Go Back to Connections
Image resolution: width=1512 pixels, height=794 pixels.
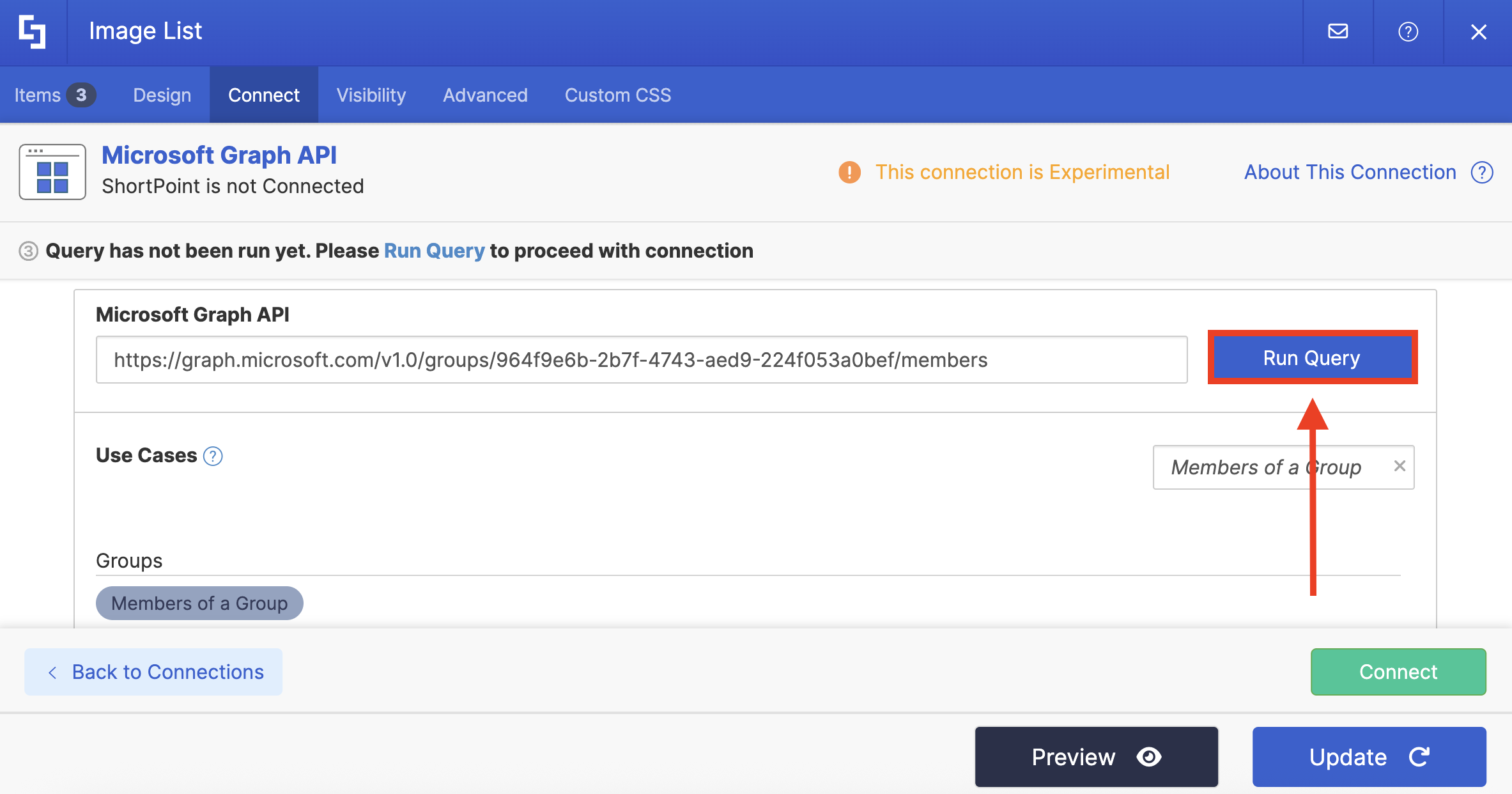click(x=153, y=672)
